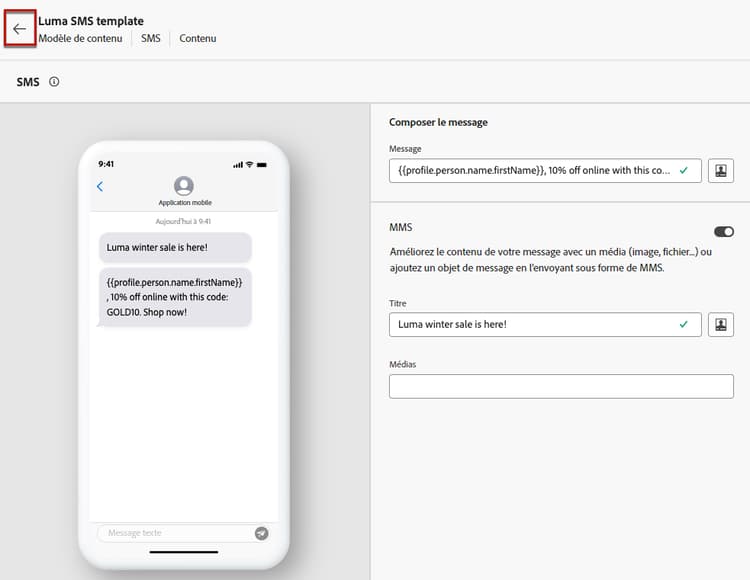Click the Composer le message heading
The image size is (750, 580).
click(438, 122)
